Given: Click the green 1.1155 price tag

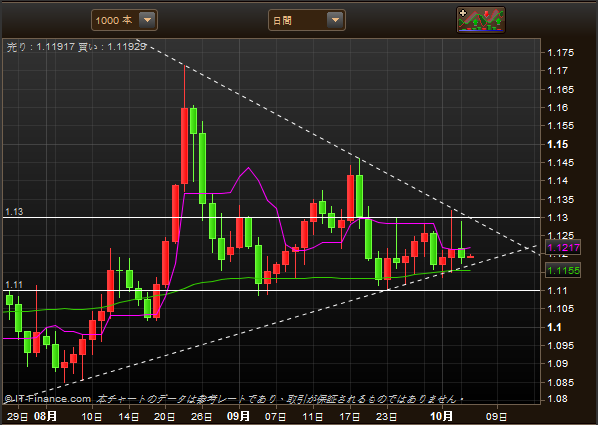Looking at the screenshot, I should click(x=563, y=270).
